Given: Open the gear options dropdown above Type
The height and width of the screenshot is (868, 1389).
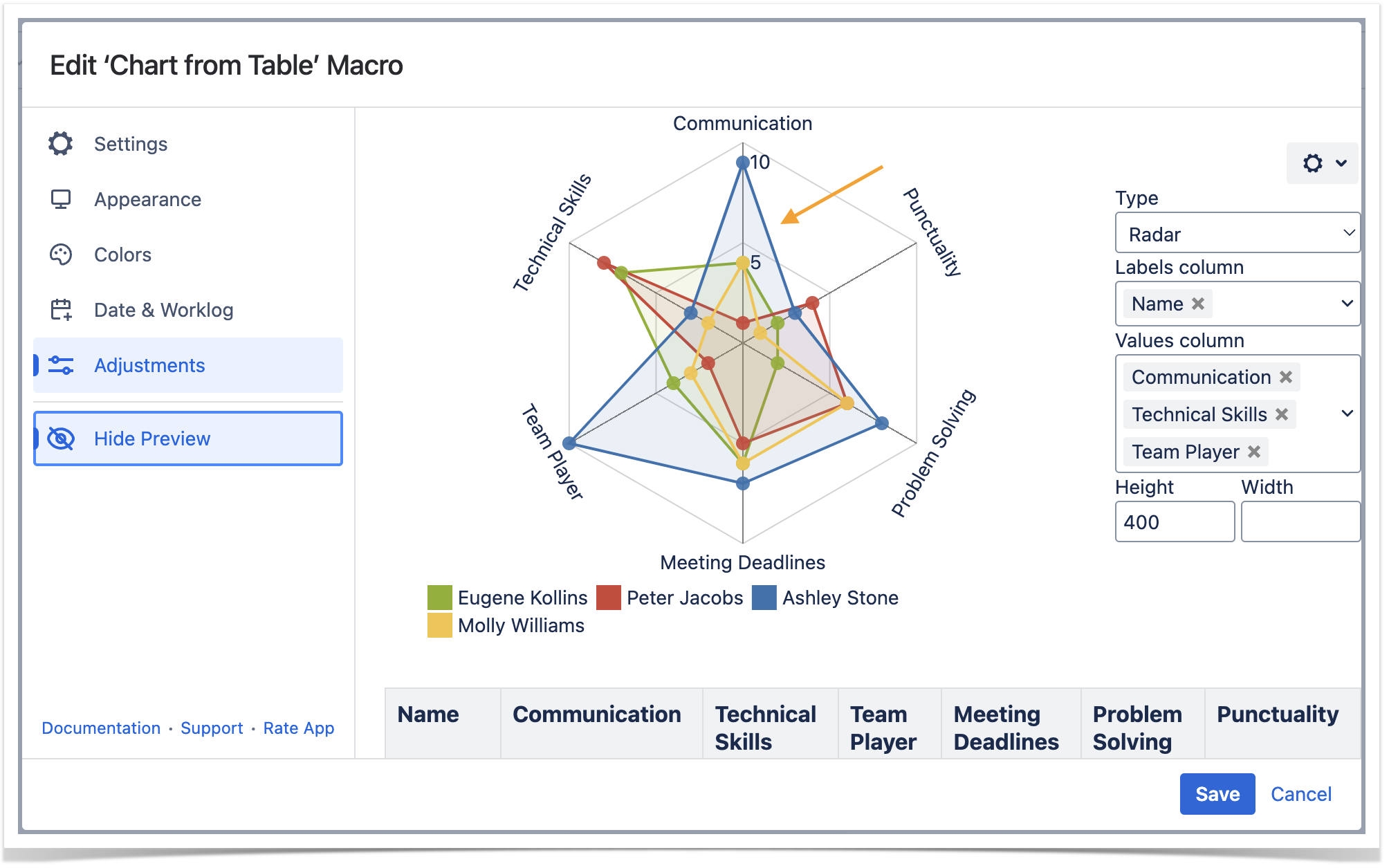Looking at the screenshot, I should point(1323,163).
